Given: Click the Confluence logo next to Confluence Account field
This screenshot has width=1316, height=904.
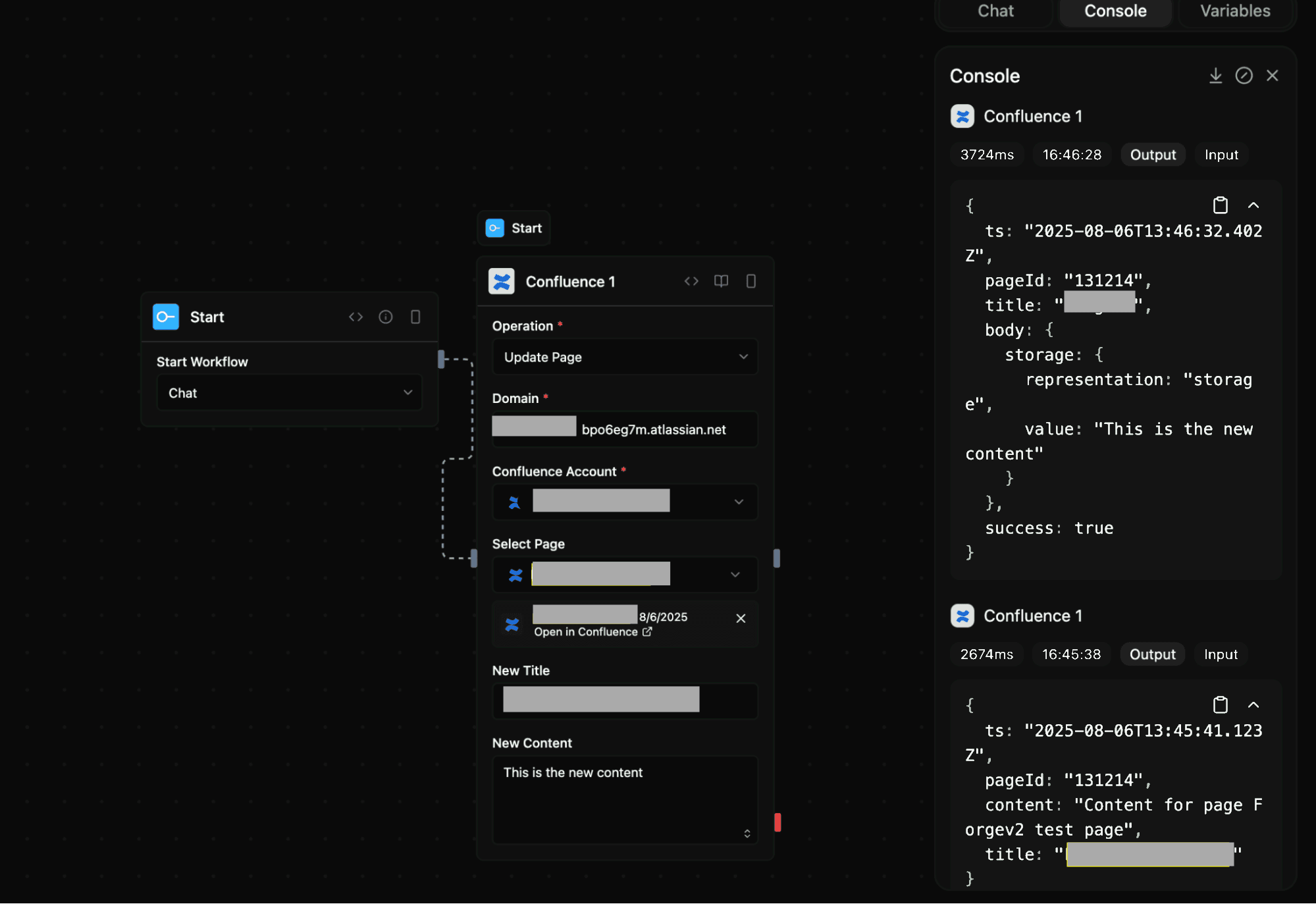Looking at the screenshot, I should point(513,502).
